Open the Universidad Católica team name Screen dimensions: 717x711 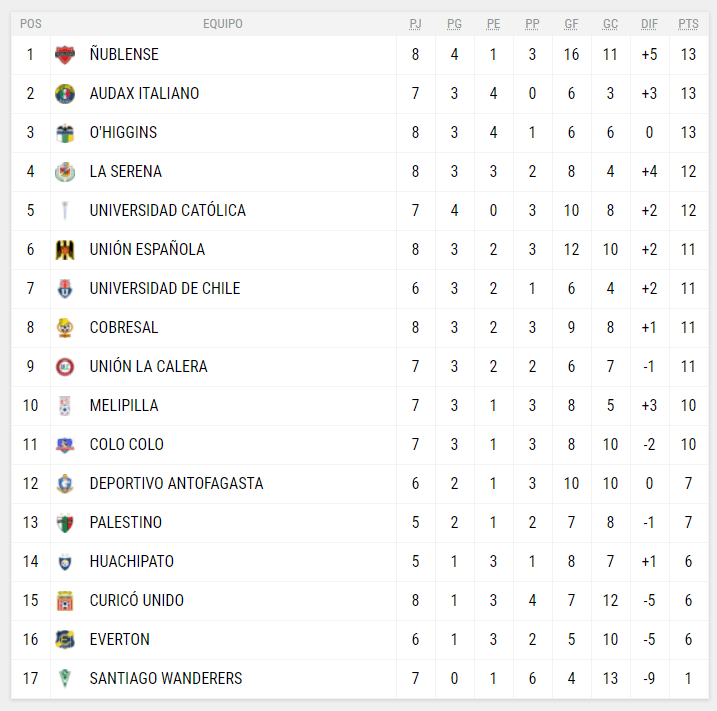167,211
